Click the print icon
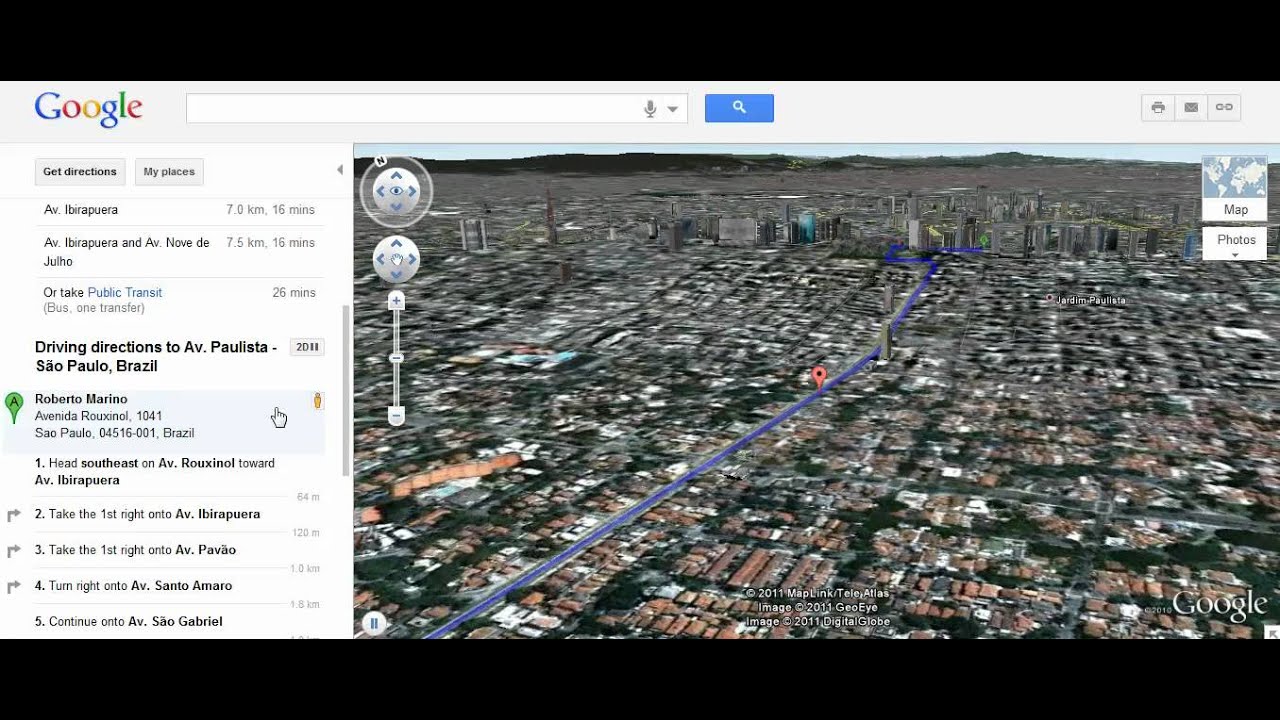 [1158, 108]
